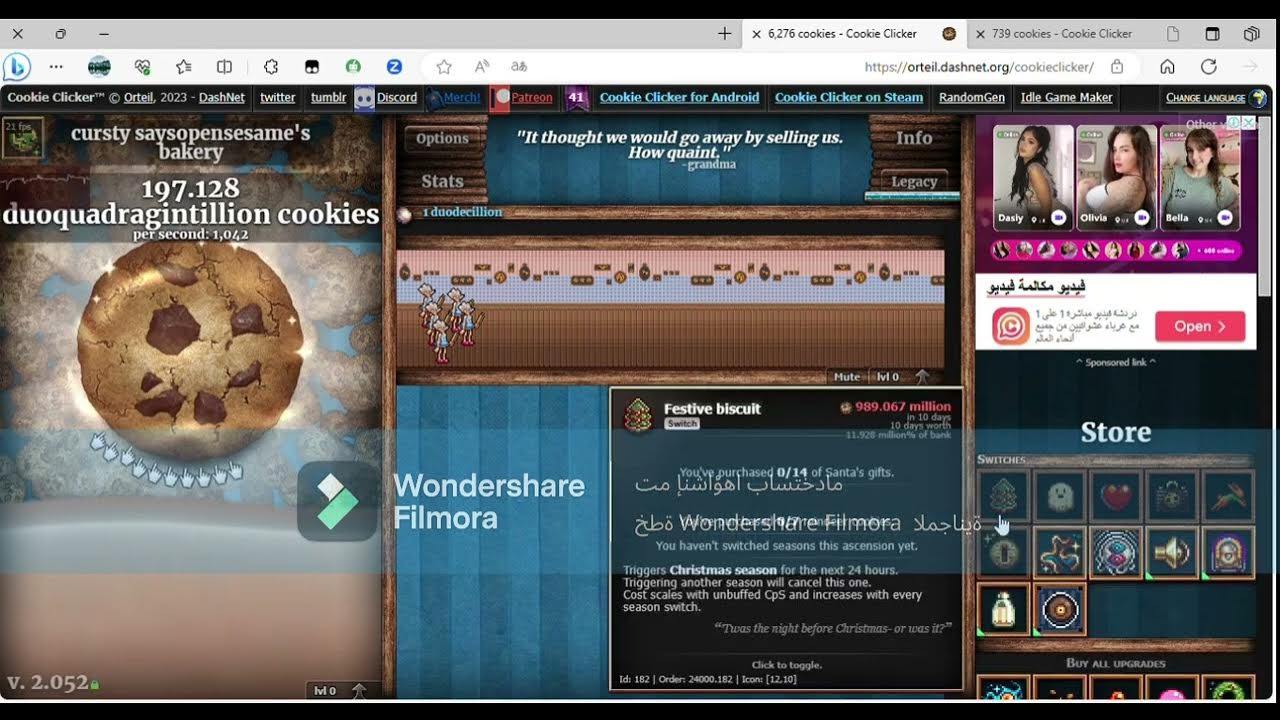
Task: Upgrade grandma level with the arrow icon
Action: (x=922, y=377)
